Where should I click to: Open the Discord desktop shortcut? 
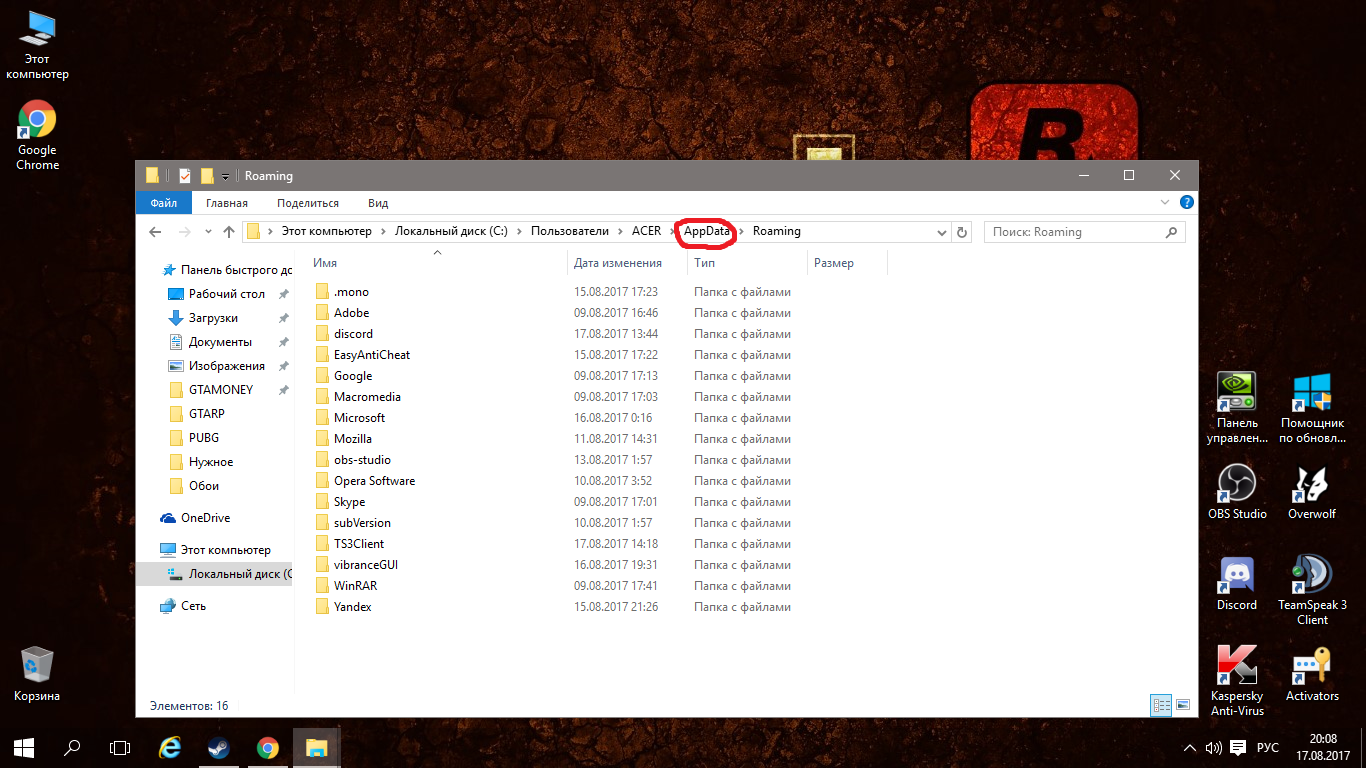click(x=1236, y=582)
